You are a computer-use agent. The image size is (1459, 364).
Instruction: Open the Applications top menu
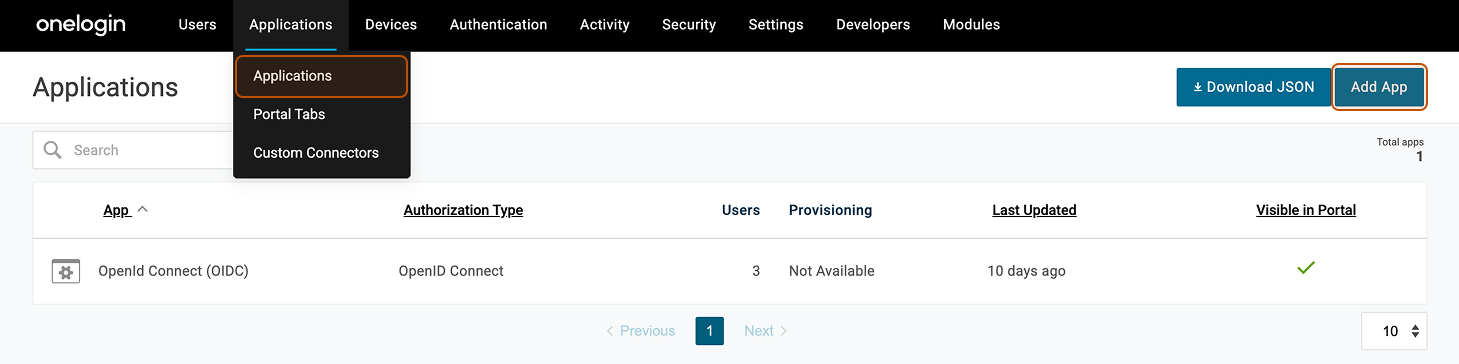tap(290, 24)
